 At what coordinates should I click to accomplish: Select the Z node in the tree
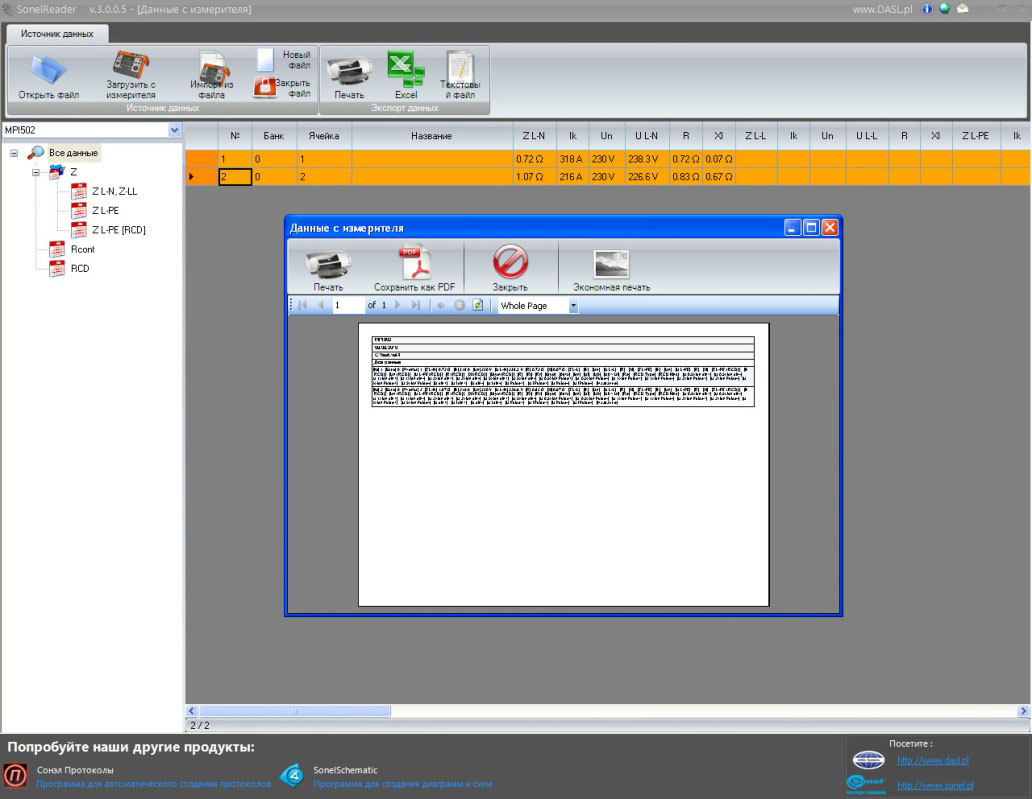pos(74,172)
